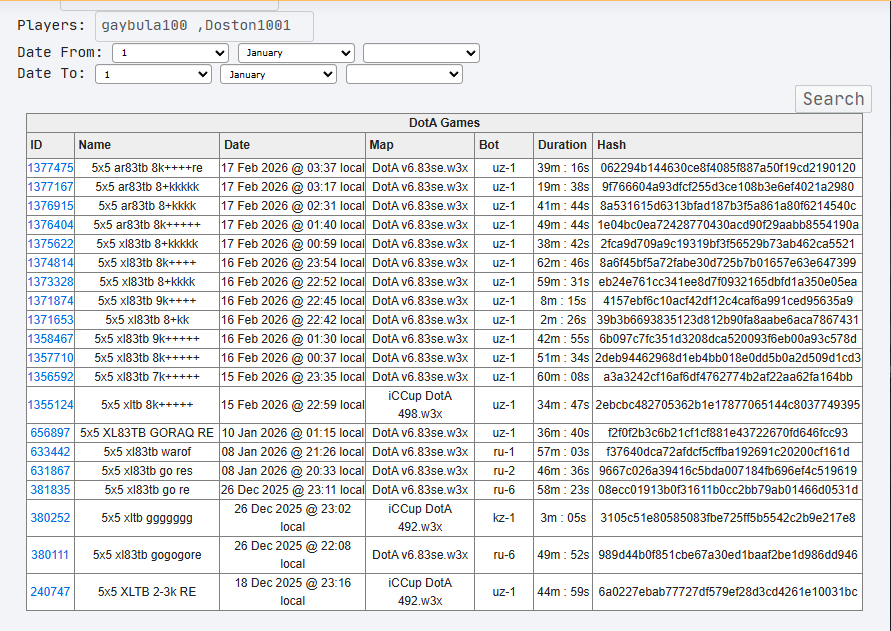Screen dimensions: 891x631
Task: Open game ID 1355124 link
Action: pyautogui.click(x=51, y=405)
